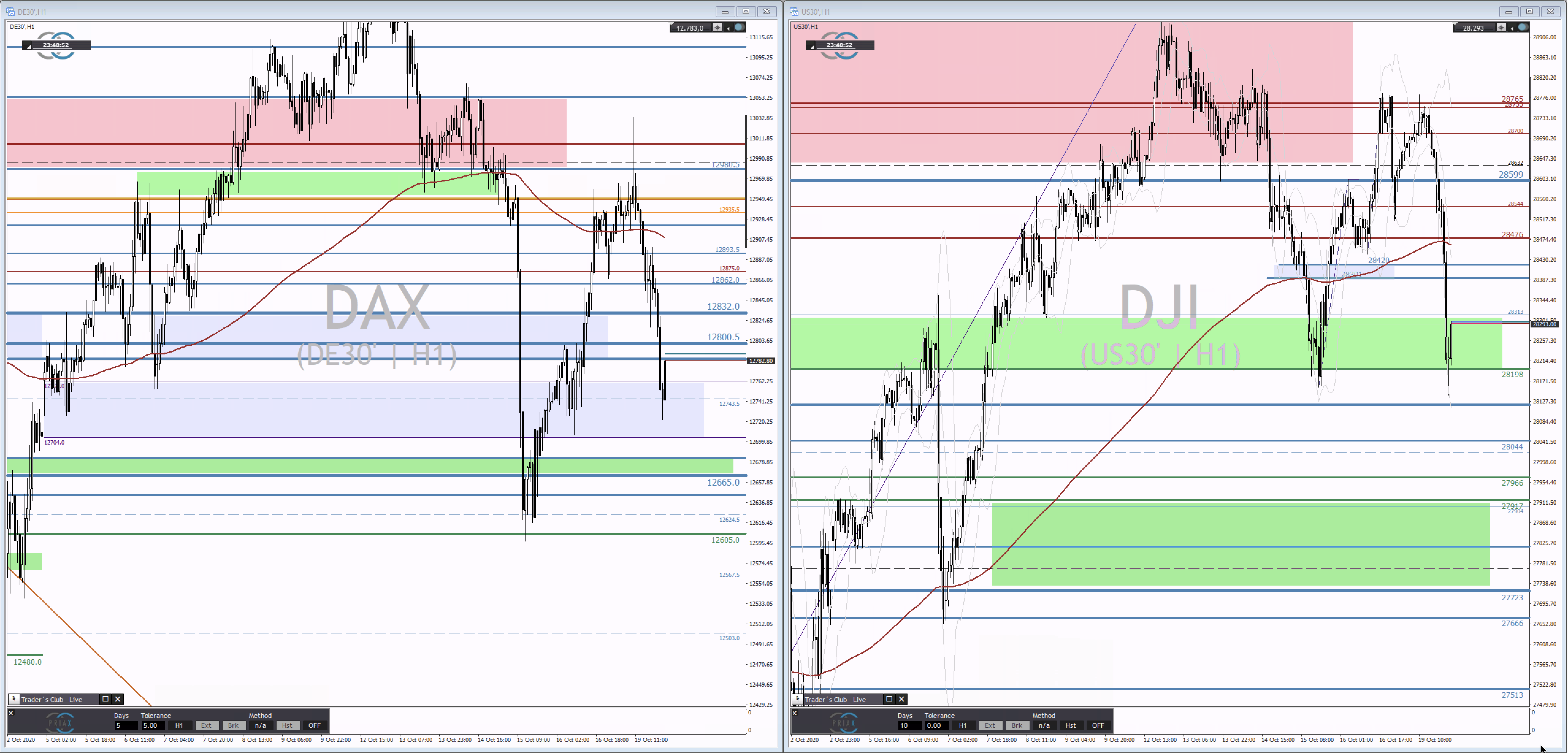Click the 12480.0 green level label
Viewport: 1568px width, 753px height.
click(x=27, y=662)
